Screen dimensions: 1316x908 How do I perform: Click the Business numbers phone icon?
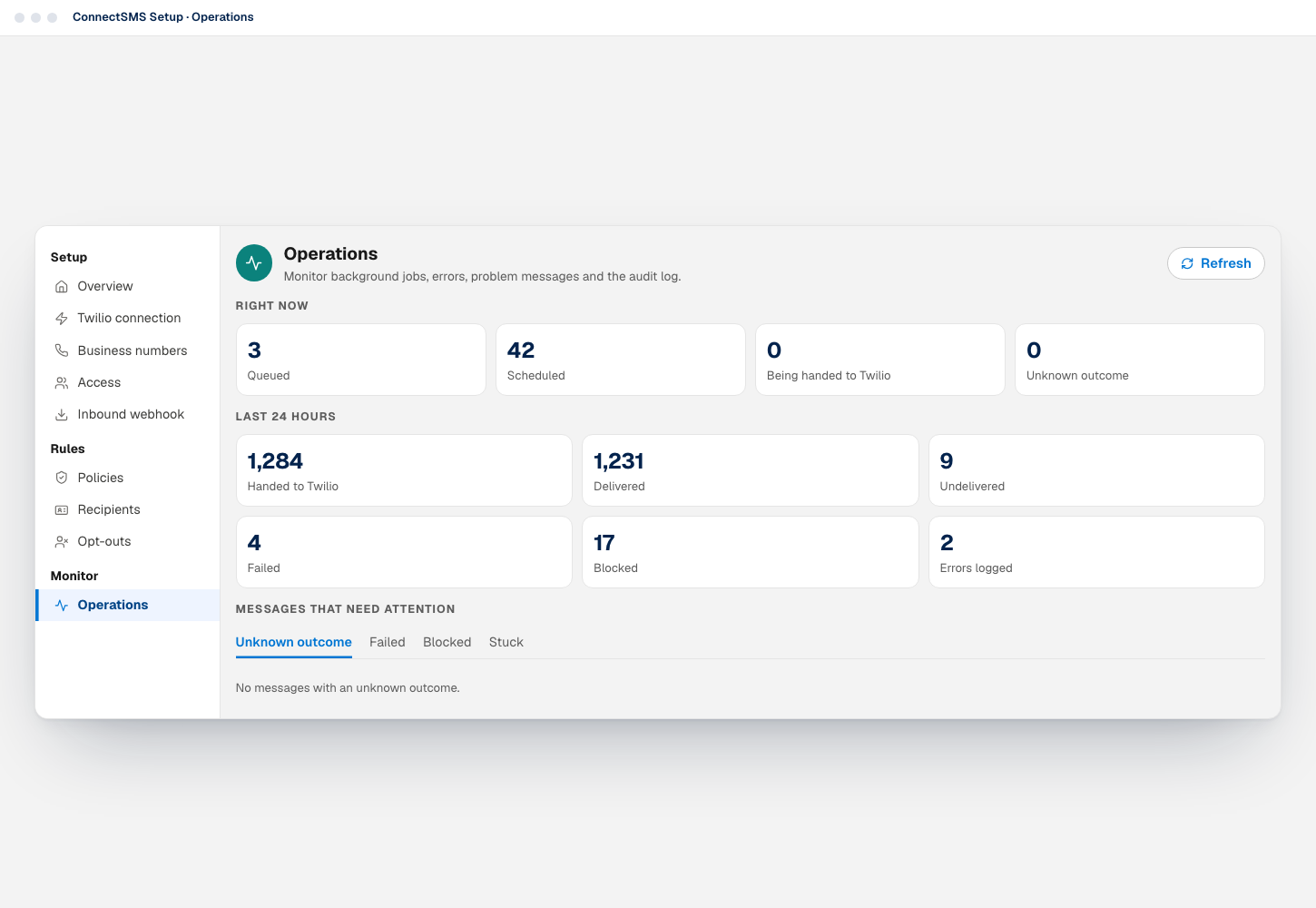[x=62, y=350]
